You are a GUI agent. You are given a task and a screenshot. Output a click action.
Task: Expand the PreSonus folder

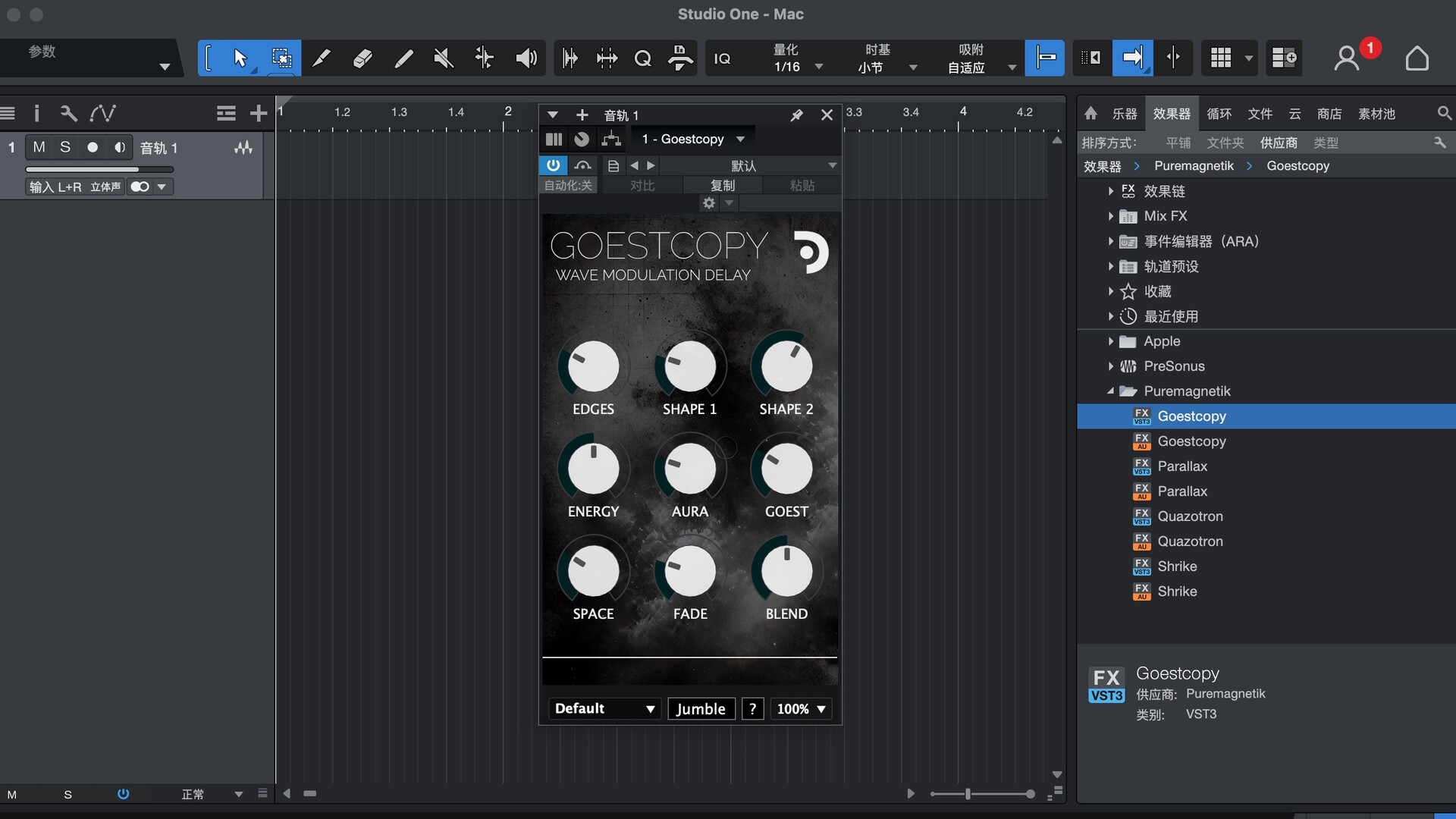click(1110, 366)
